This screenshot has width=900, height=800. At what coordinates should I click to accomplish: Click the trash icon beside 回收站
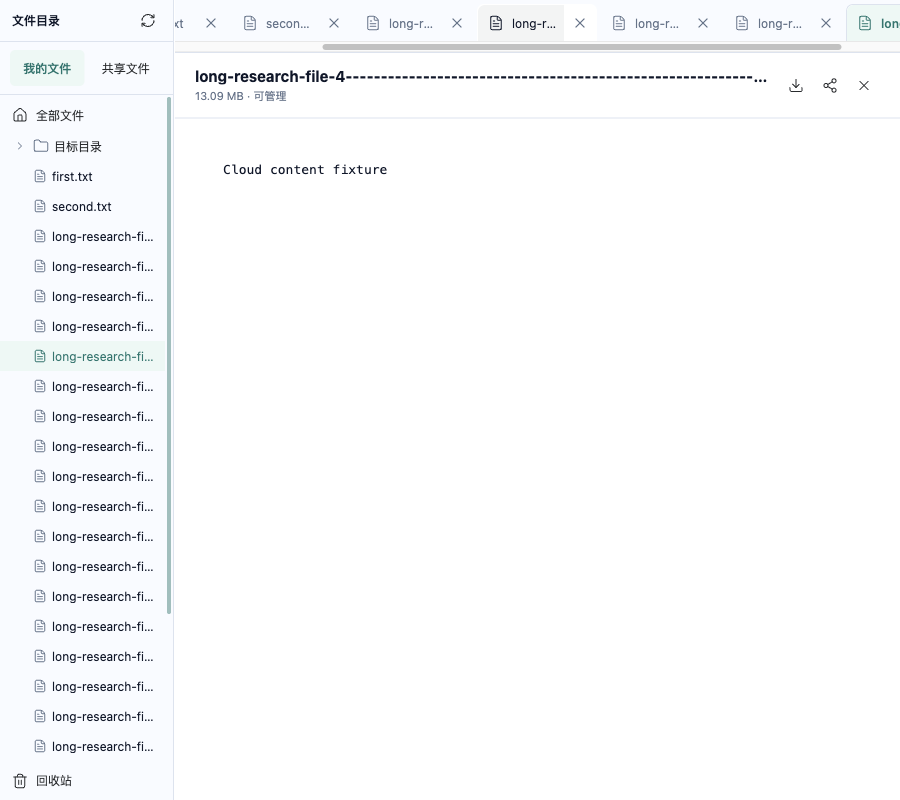pos(20,780)
